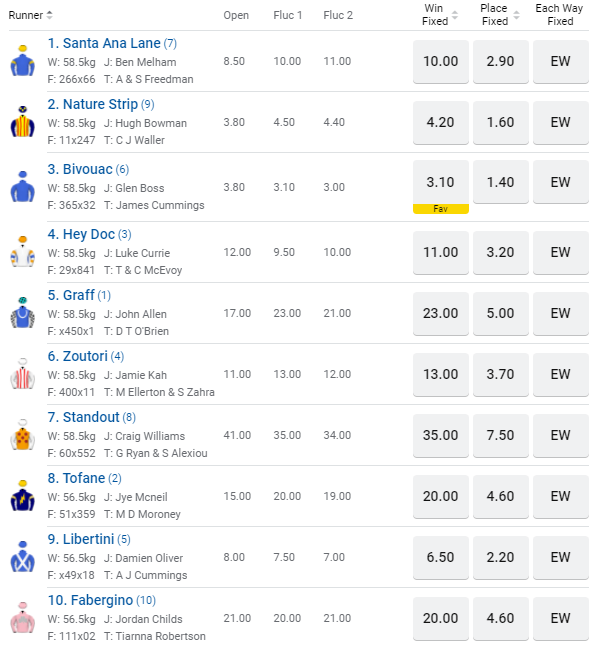Sort by Win Fixed column arrows
The image size is (603, 646).
pos(455,15)
